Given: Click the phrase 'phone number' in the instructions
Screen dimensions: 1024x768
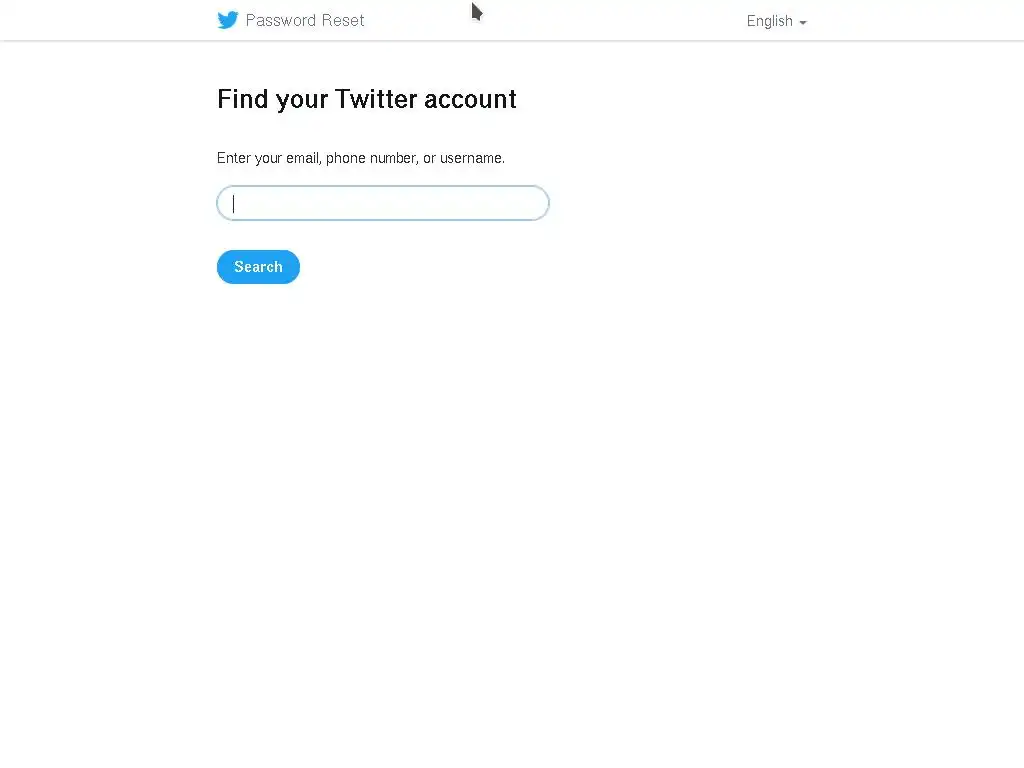Looking at the screenshot, I should tap(372, 158).
